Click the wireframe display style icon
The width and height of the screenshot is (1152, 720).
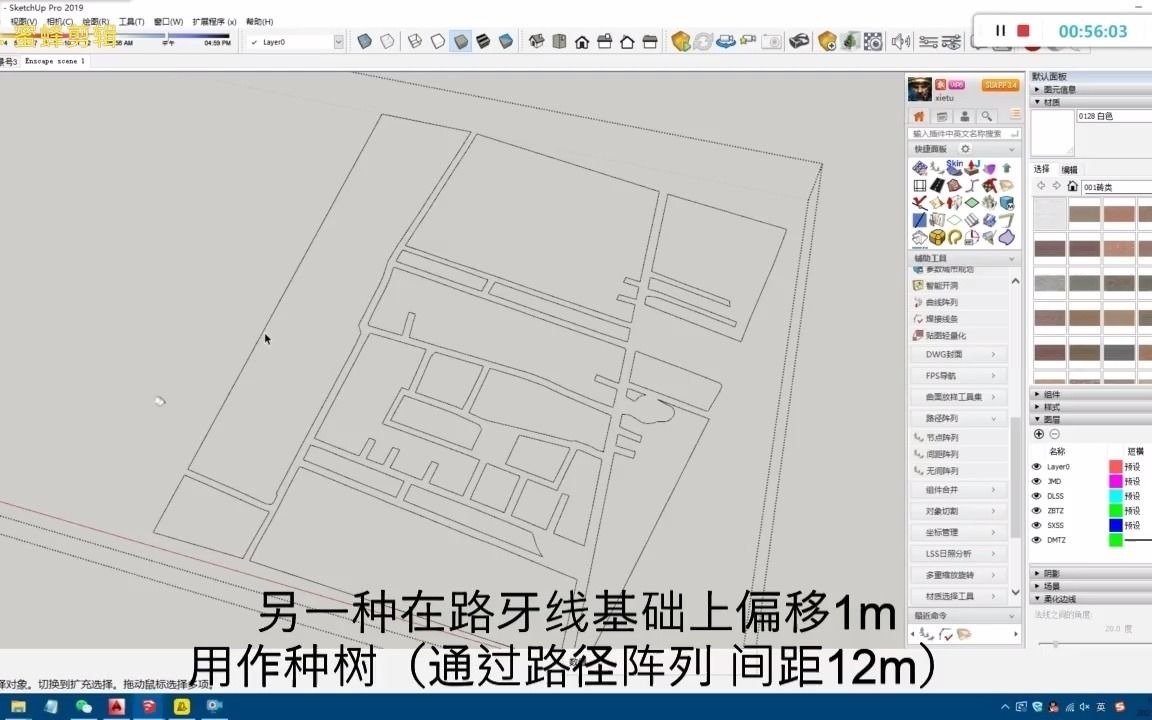413,41
